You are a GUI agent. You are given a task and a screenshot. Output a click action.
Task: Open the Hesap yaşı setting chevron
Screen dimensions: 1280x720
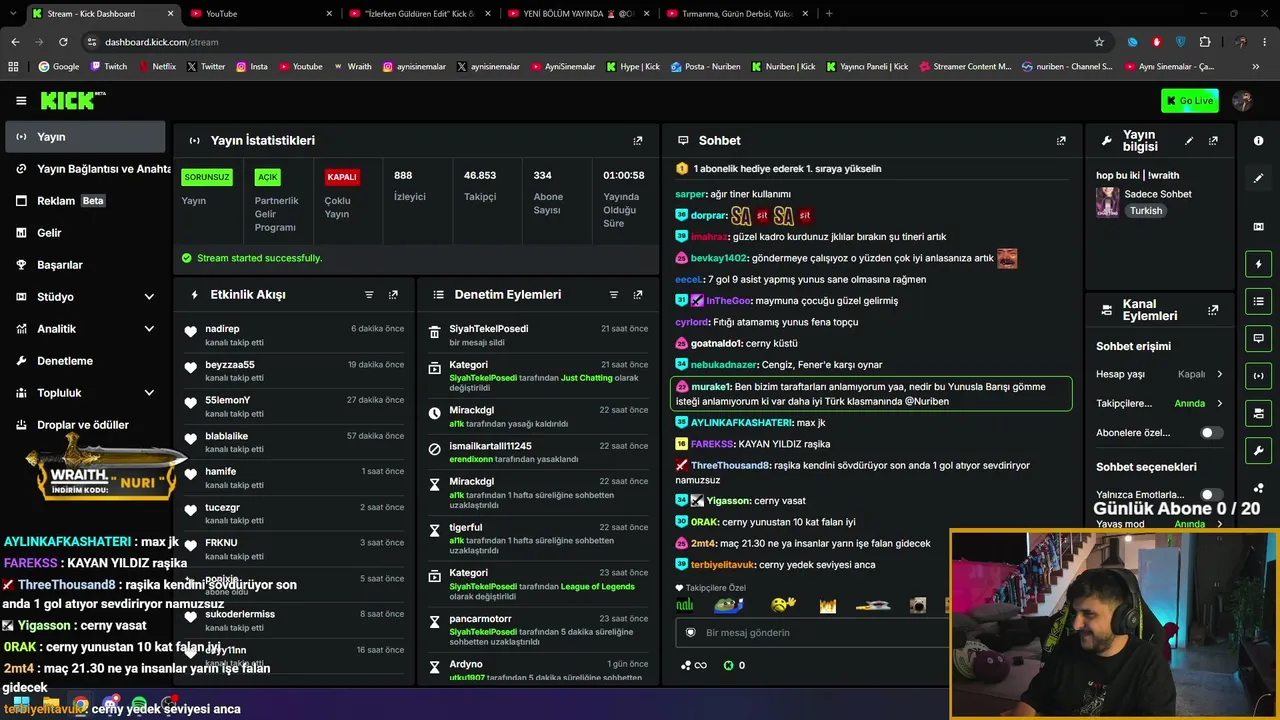click(x=1219, y=374)
